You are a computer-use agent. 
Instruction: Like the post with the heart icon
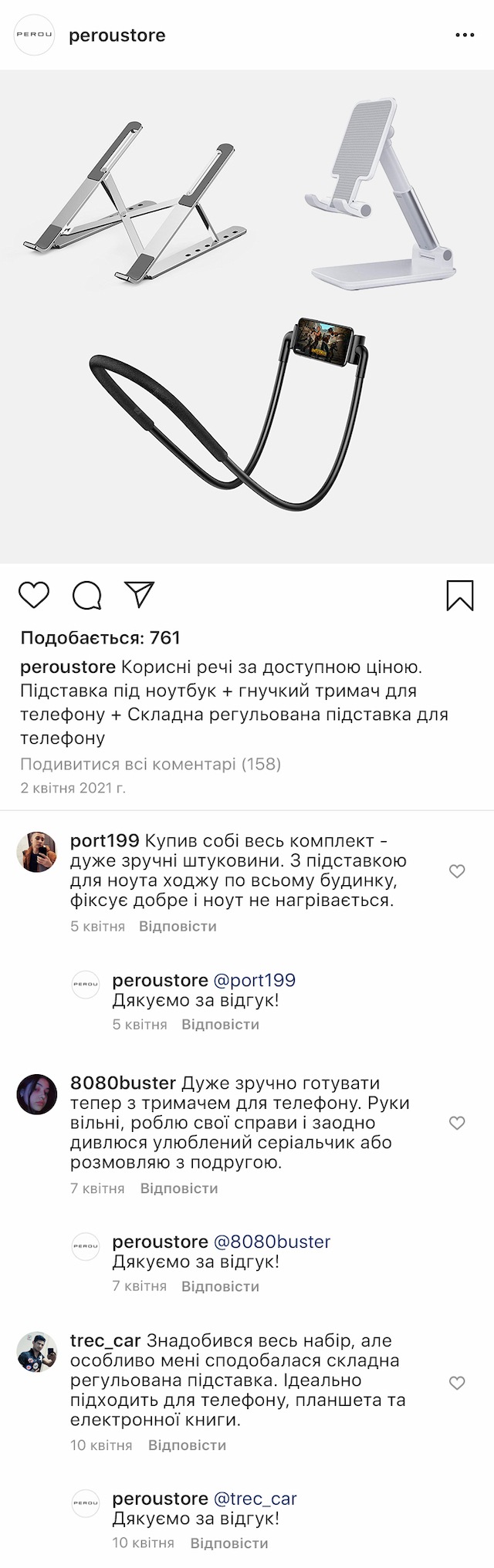click(34, 595)
